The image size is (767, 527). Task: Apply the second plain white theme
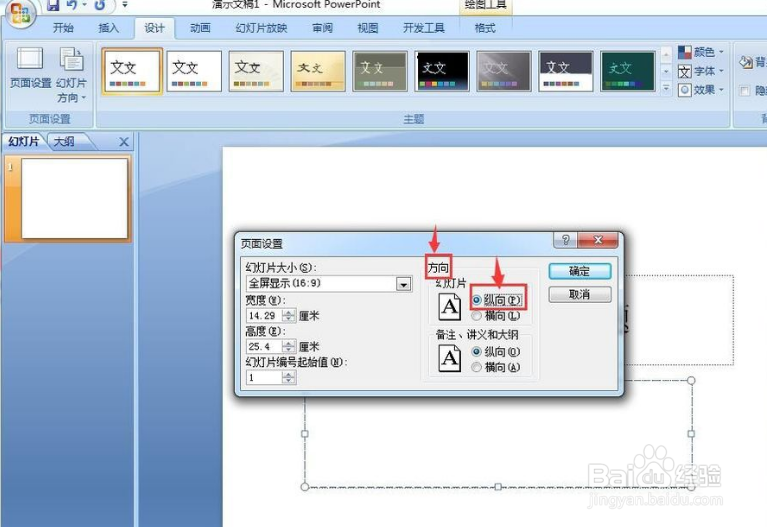click(194, 71)
